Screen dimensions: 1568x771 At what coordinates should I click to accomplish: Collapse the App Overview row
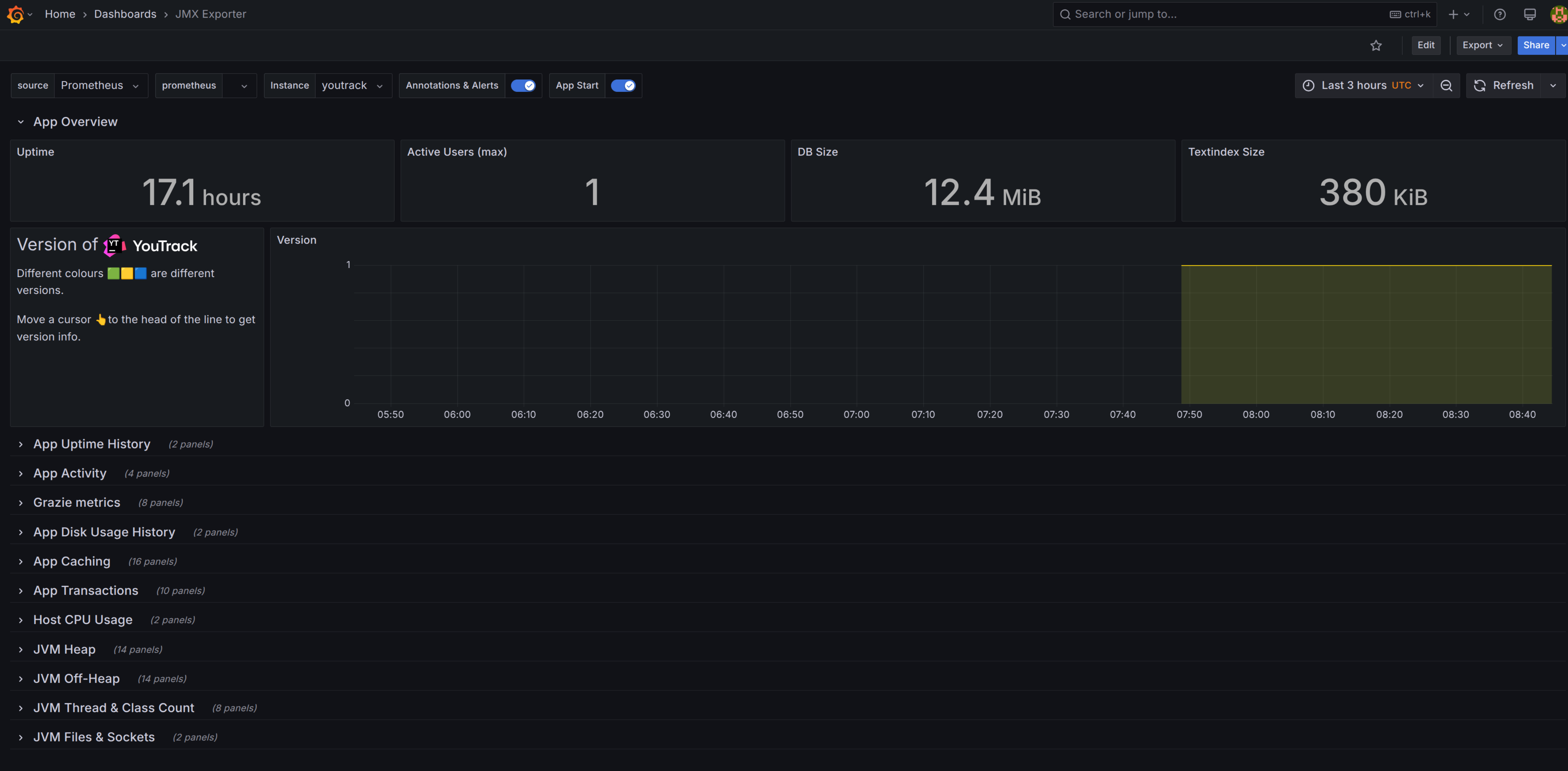(x=21, y=122)
